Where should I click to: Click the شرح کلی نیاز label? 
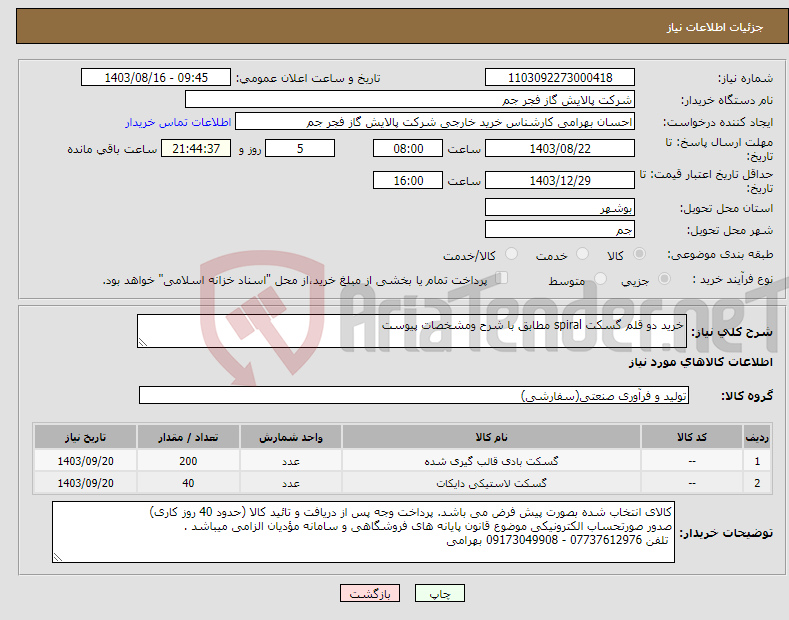pyautogui.click(x=732, y=332)
